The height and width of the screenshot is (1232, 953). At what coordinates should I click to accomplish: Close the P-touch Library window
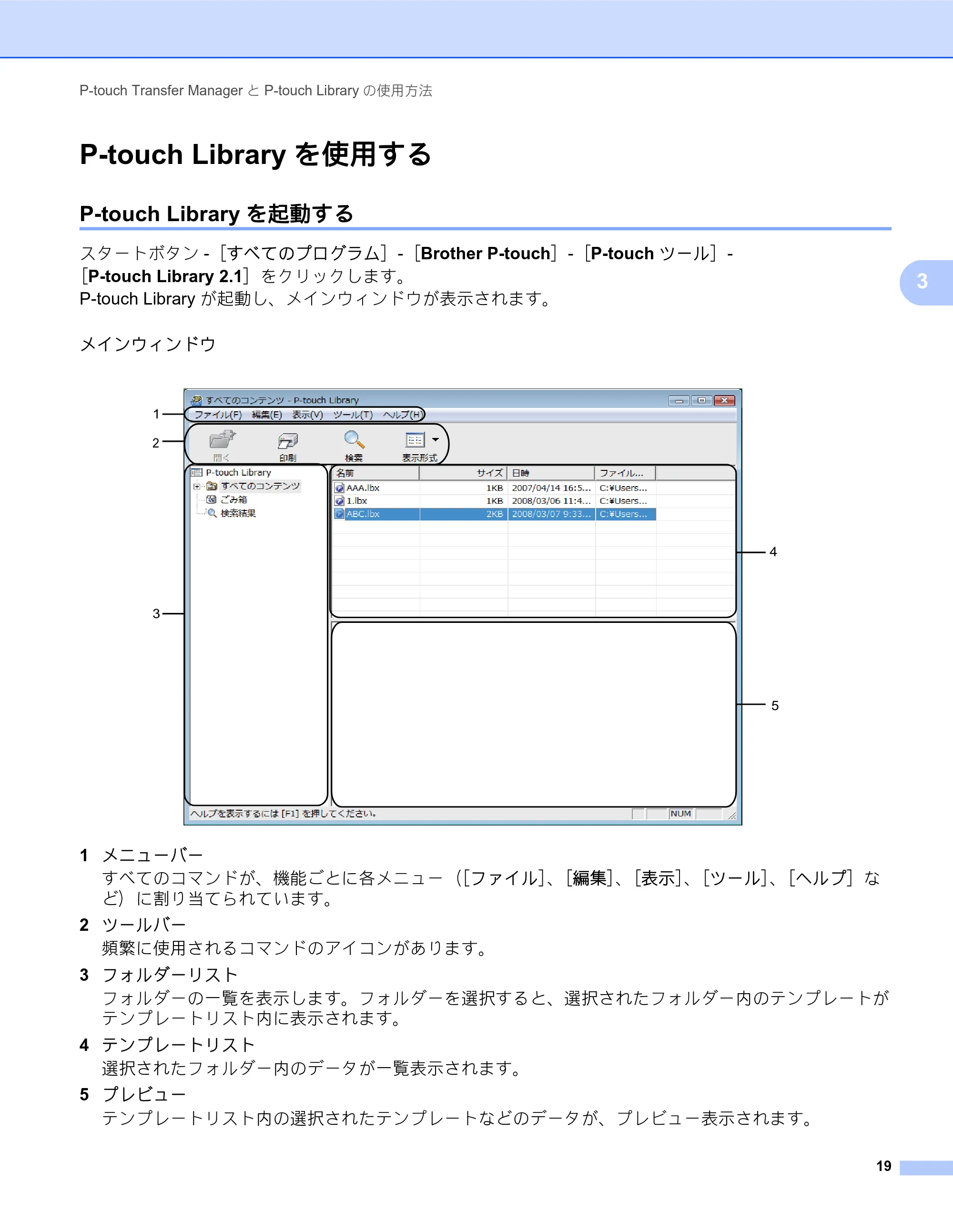[724, 400]
